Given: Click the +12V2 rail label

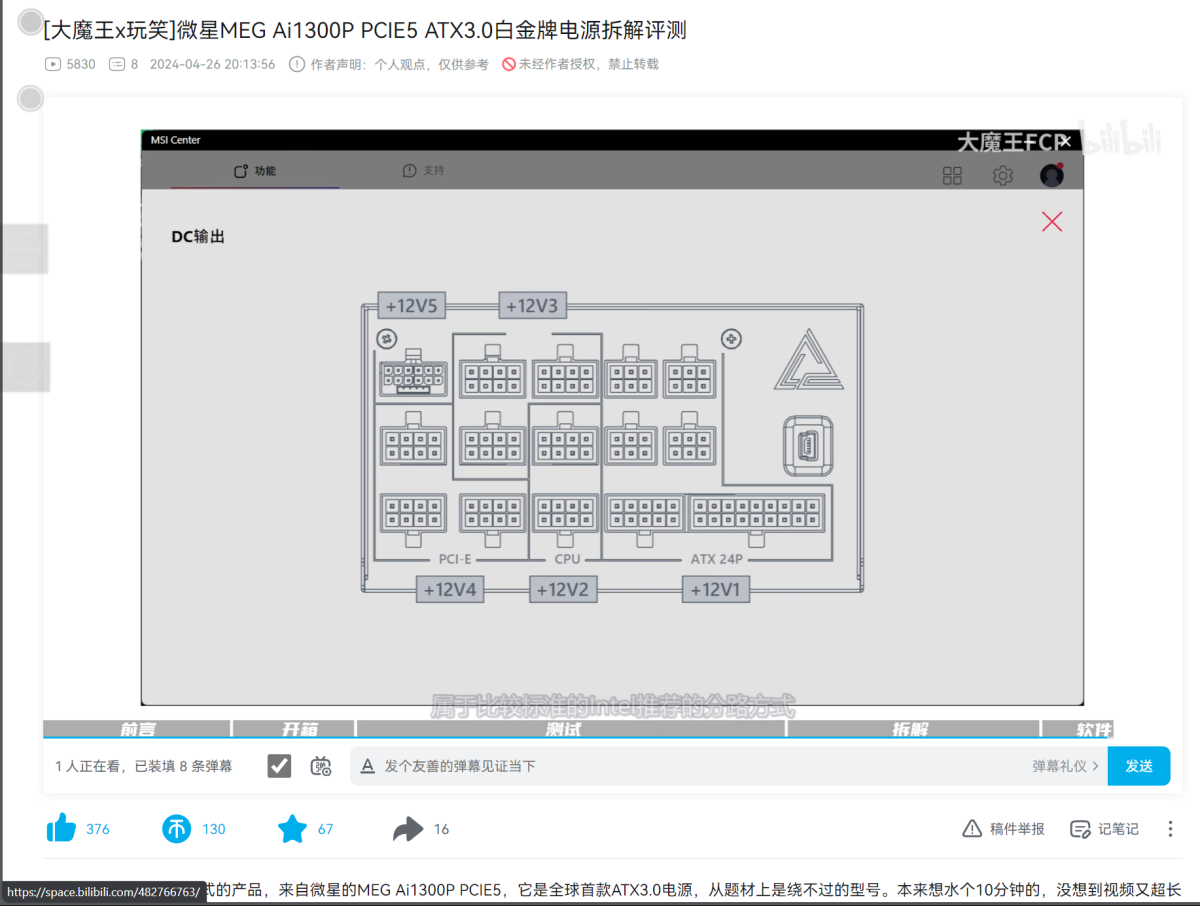Looking at the screenshot, I should tap(563, 590).
